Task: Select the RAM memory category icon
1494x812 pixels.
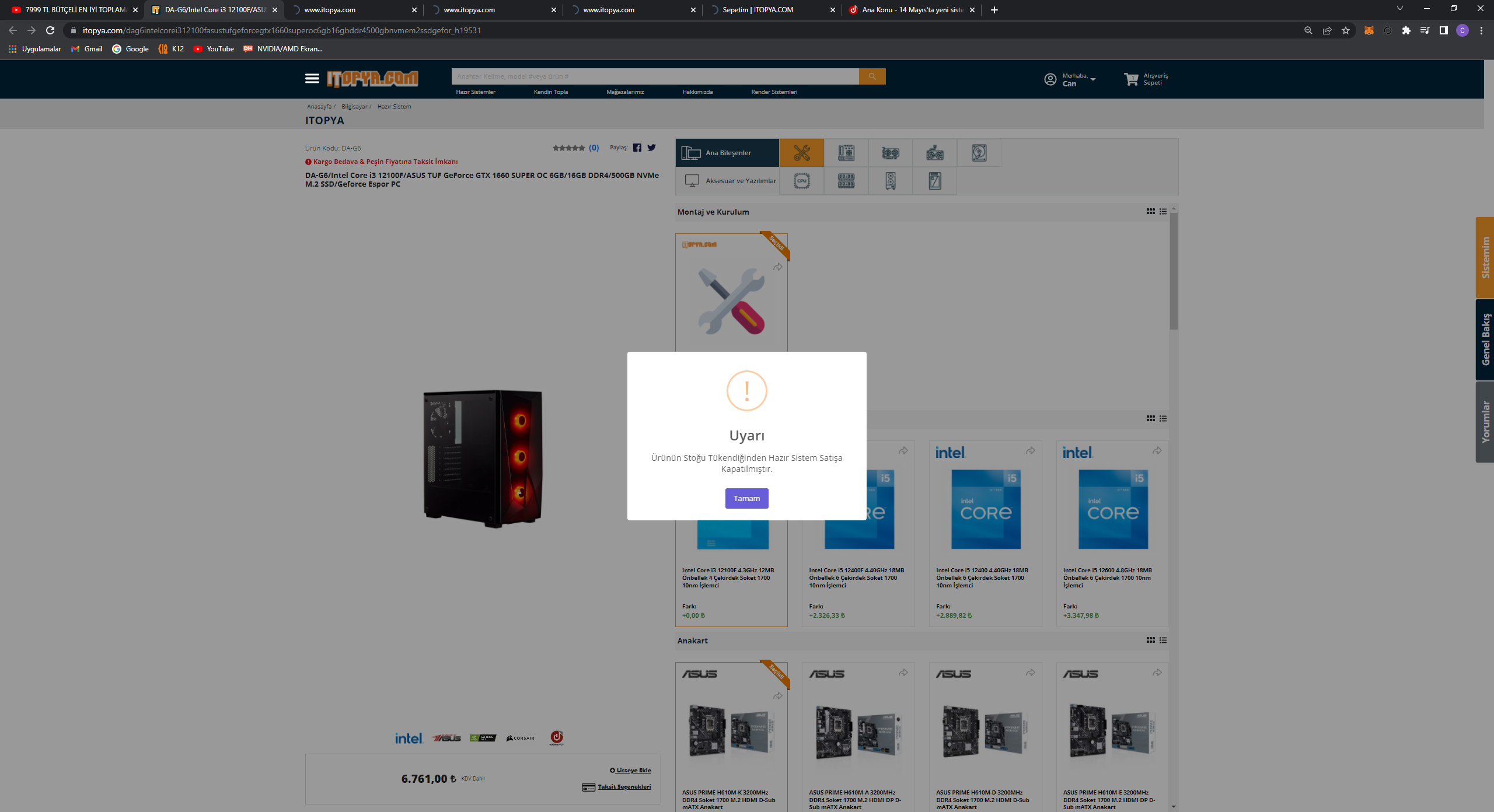Action: (846, 181)
